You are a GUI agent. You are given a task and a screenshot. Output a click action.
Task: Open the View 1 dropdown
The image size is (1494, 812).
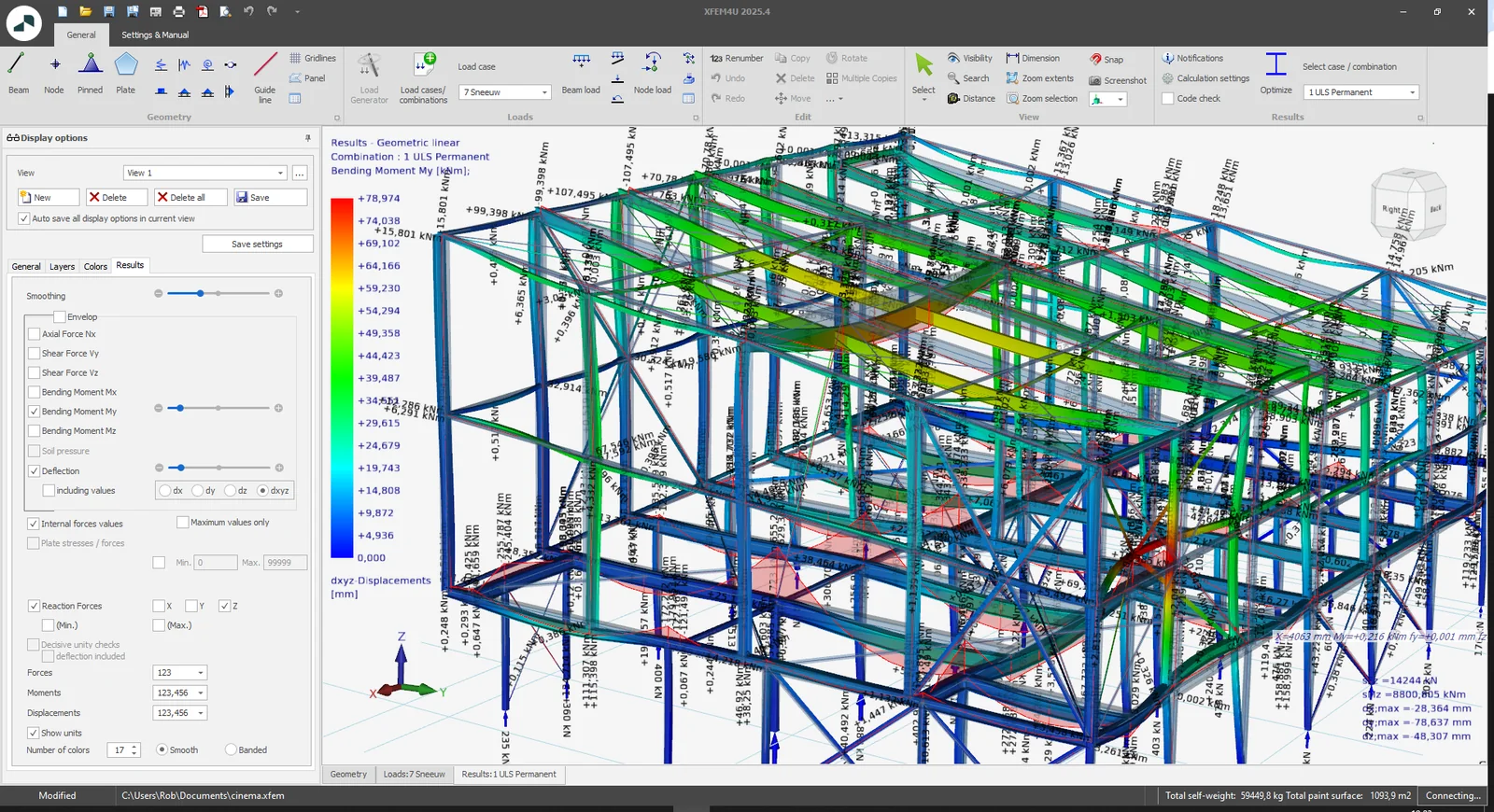pyautogui.click(x=205, y=173)
